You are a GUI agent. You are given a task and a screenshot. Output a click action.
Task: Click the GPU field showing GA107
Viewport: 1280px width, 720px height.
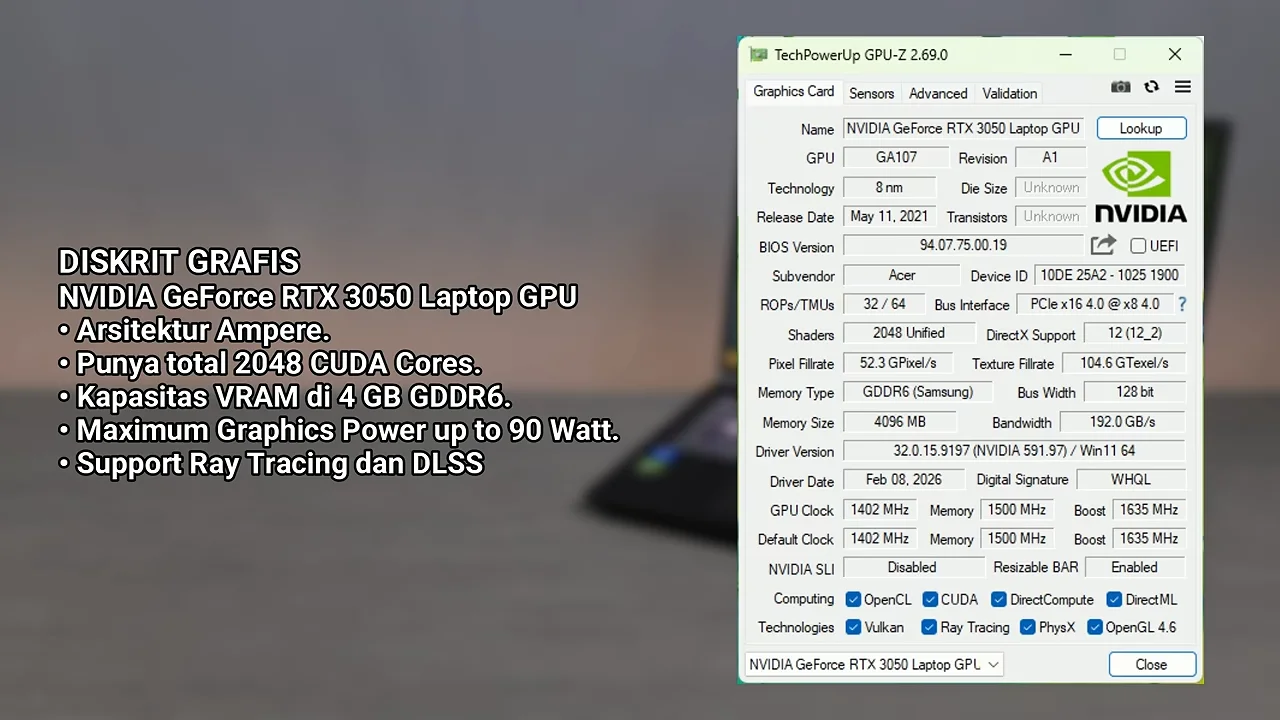[x=896, y=157]
